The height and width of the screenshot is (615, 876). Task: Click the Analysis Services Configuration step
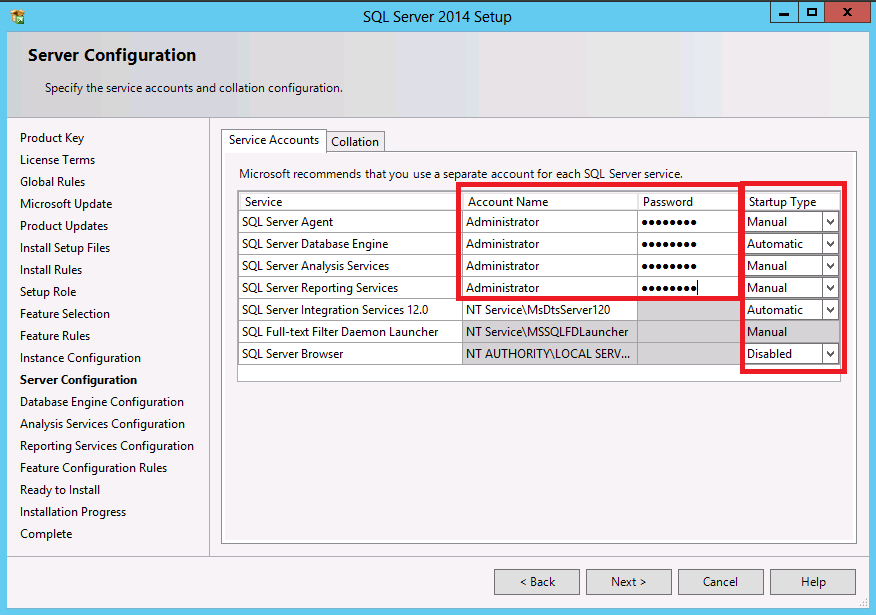click(x=102, y=424)
